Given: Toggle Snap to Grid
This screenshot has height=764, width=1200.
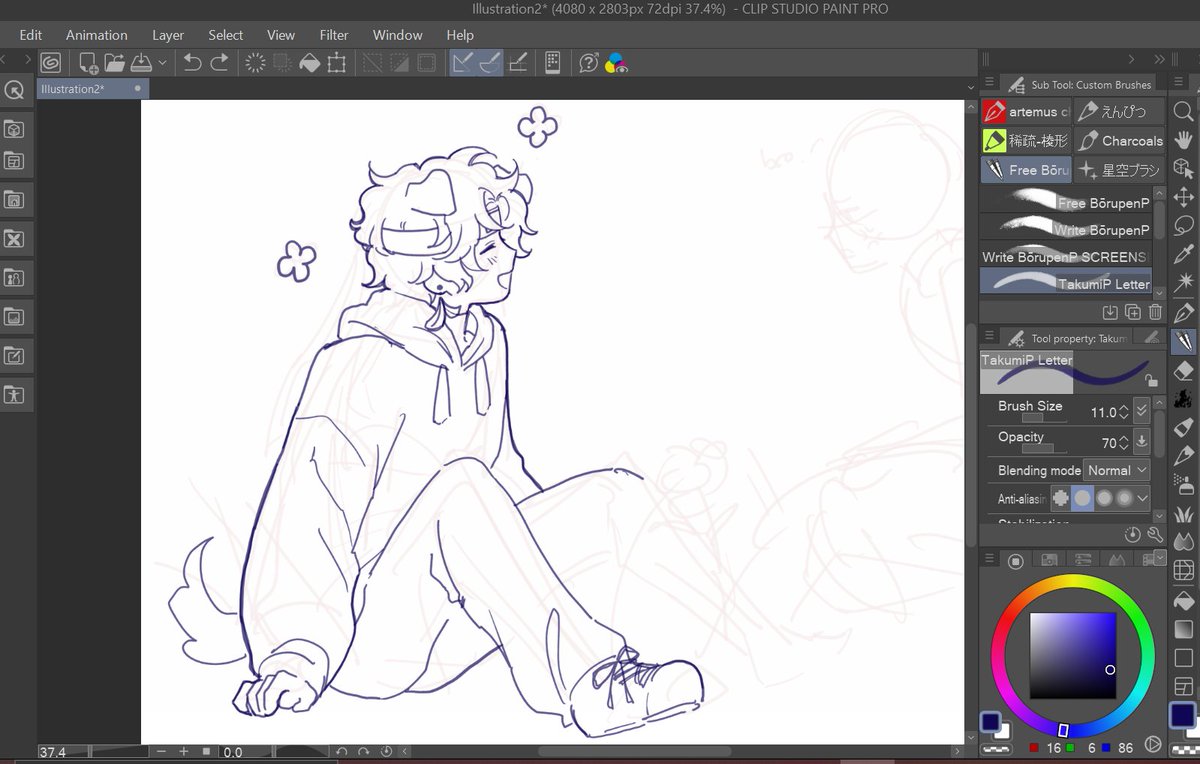Looking at the screenshot, I should [517, 63].
